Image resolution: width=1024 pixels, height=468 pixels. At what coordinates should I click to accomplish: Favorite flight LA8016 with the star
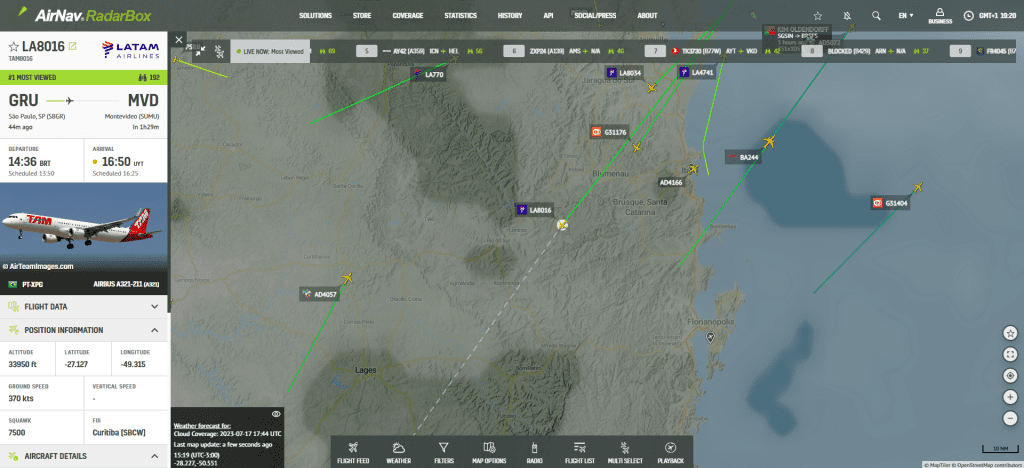(x=13, y=47)
